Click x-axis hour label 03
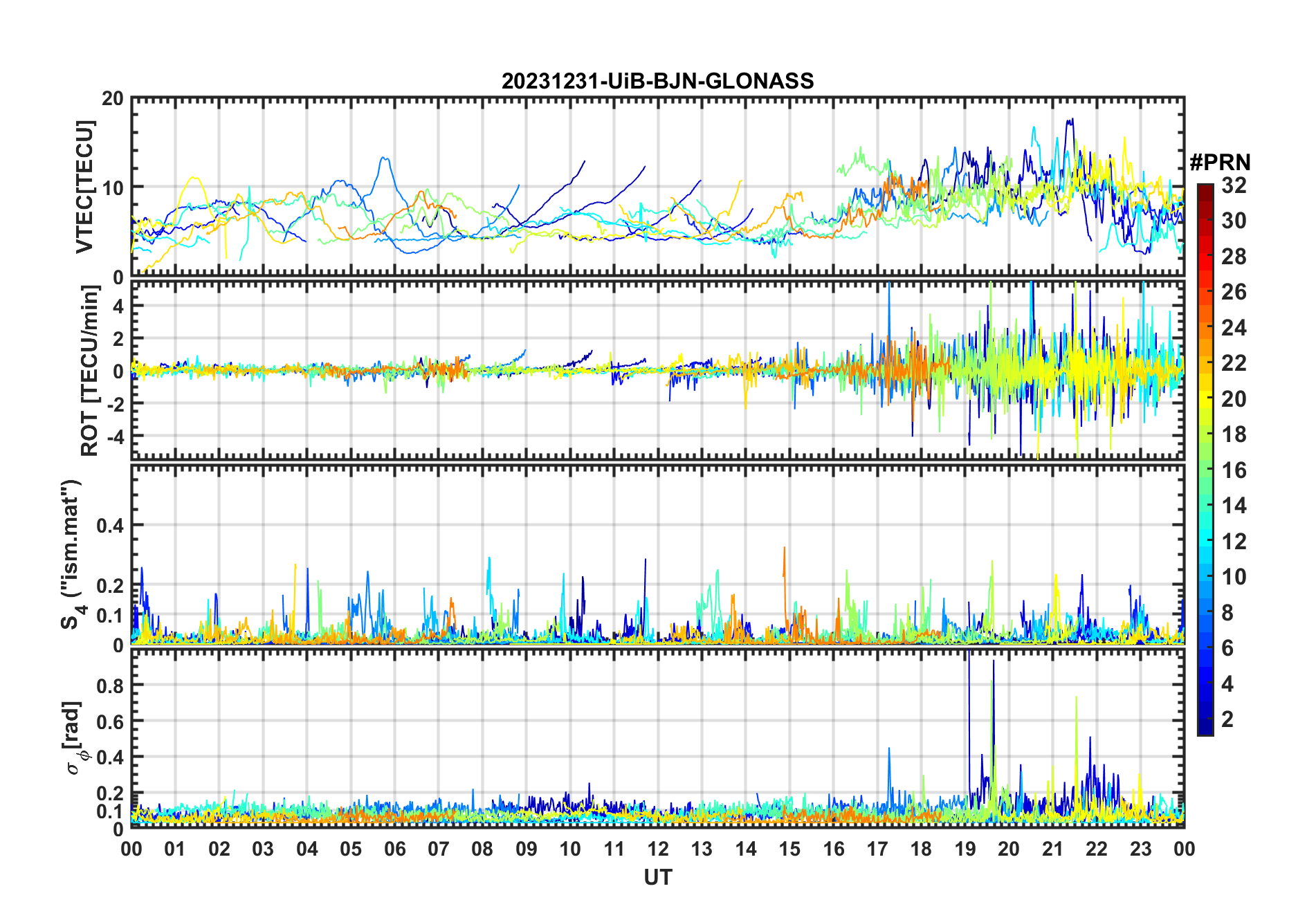Image resolution: width=1316 pixels, height=920 pixels. tap(263, 849)
